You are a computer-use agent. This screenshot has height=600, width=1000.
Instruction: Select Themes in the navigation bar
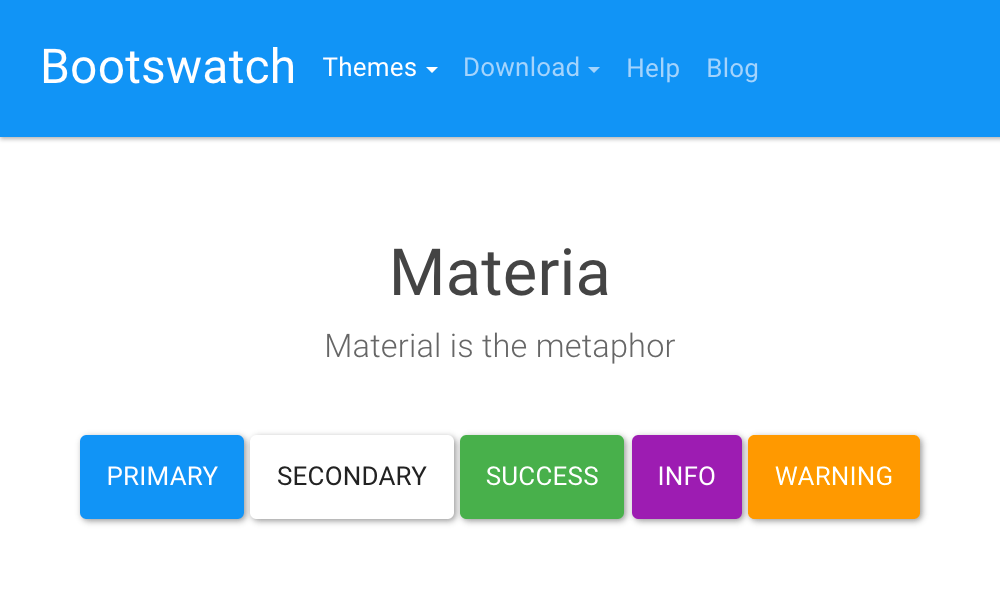pyautogui.click(x=370, y=68)
